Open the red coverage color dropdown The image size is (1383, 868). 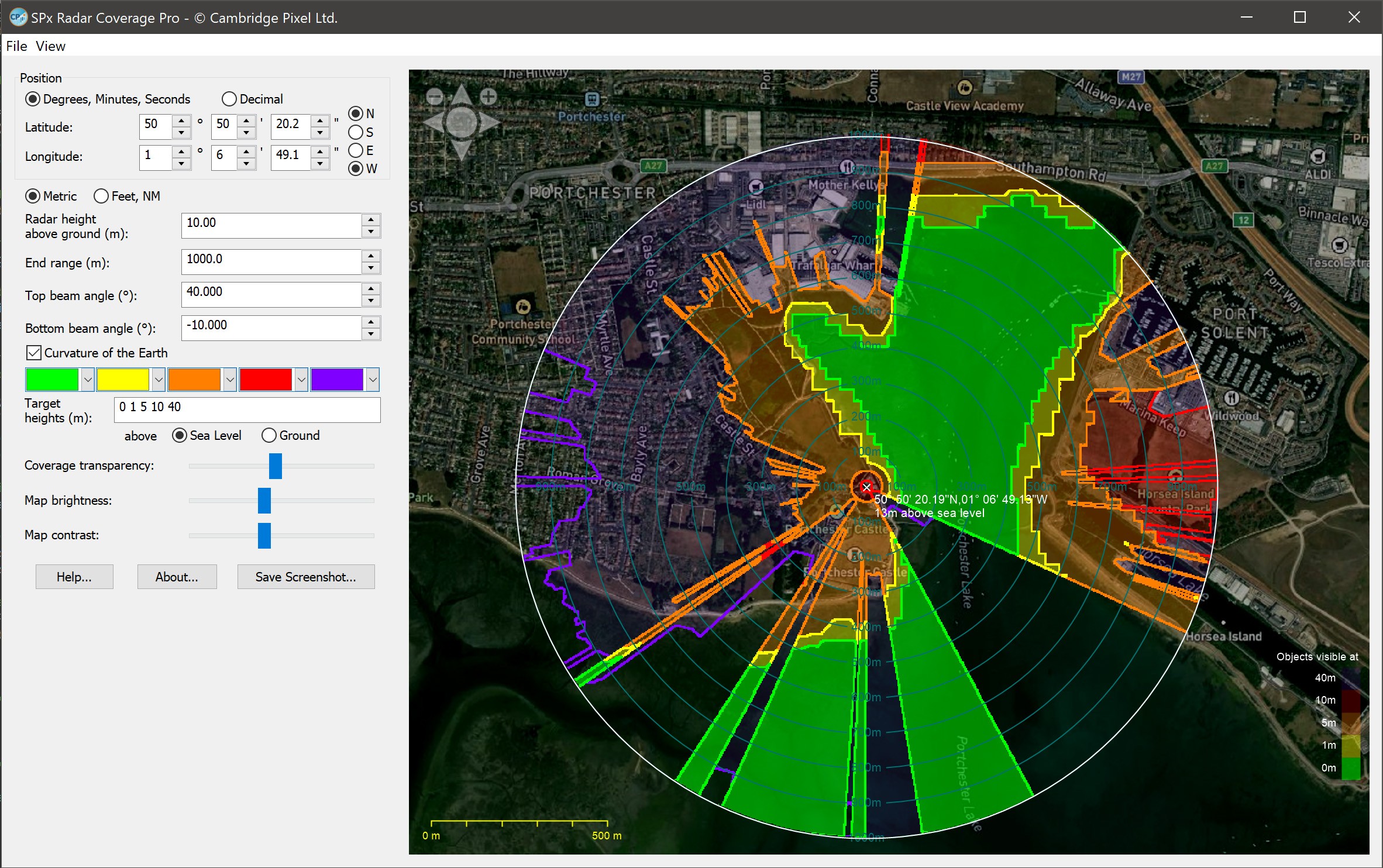point(302,379)
